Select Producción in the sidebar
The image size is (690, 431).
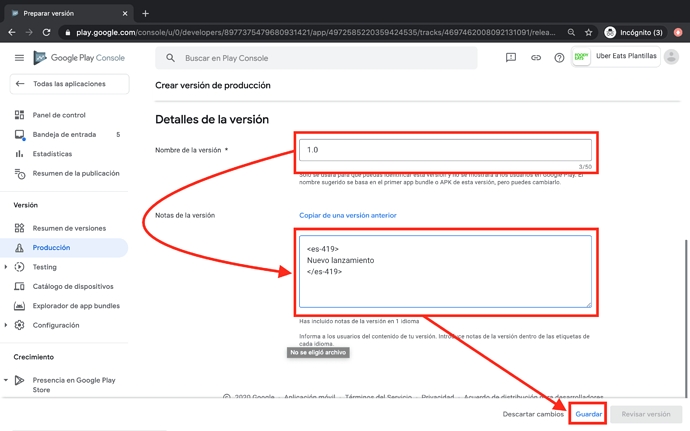pos(51,247)
